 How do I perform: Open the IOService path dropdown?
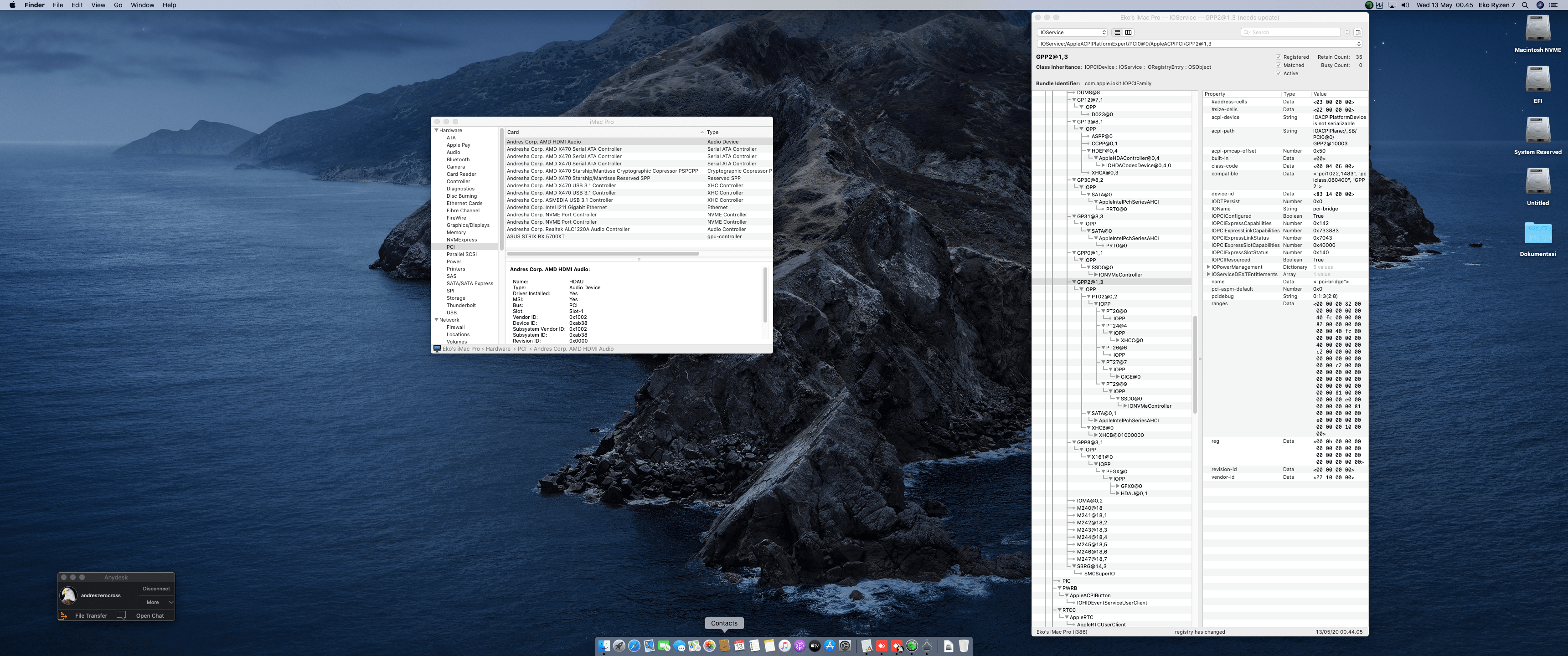(x=1199, y=44)
